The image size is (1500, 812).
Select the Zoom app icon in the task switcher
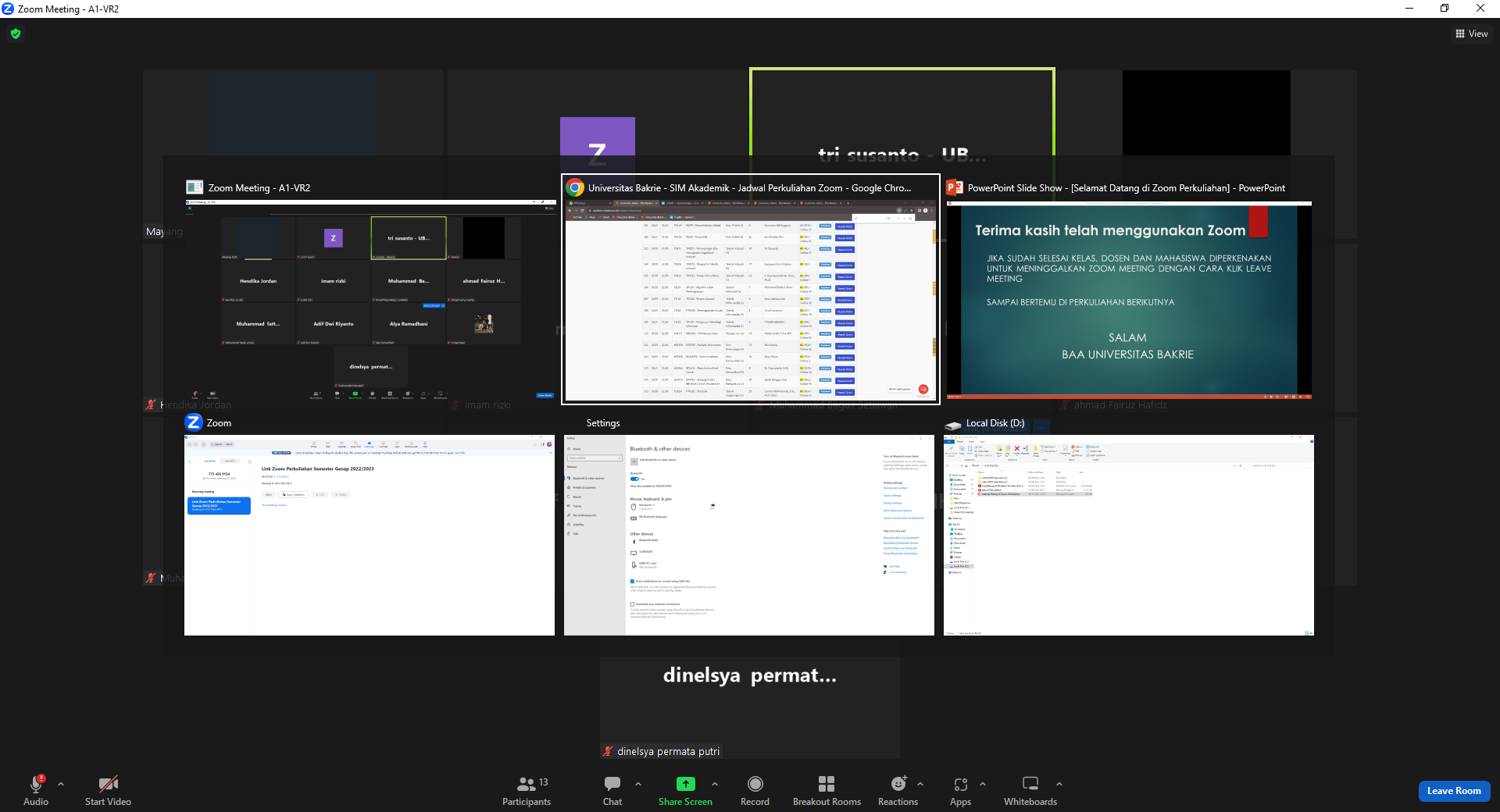click(x=194, y=422)
